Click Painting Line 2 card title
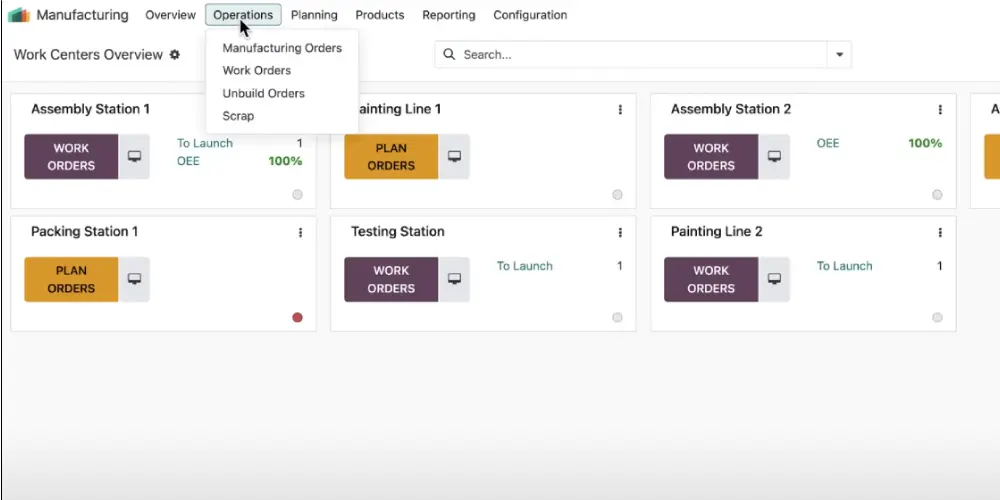This screenshot has width=1000, height=500. click(x=717, y=232)
